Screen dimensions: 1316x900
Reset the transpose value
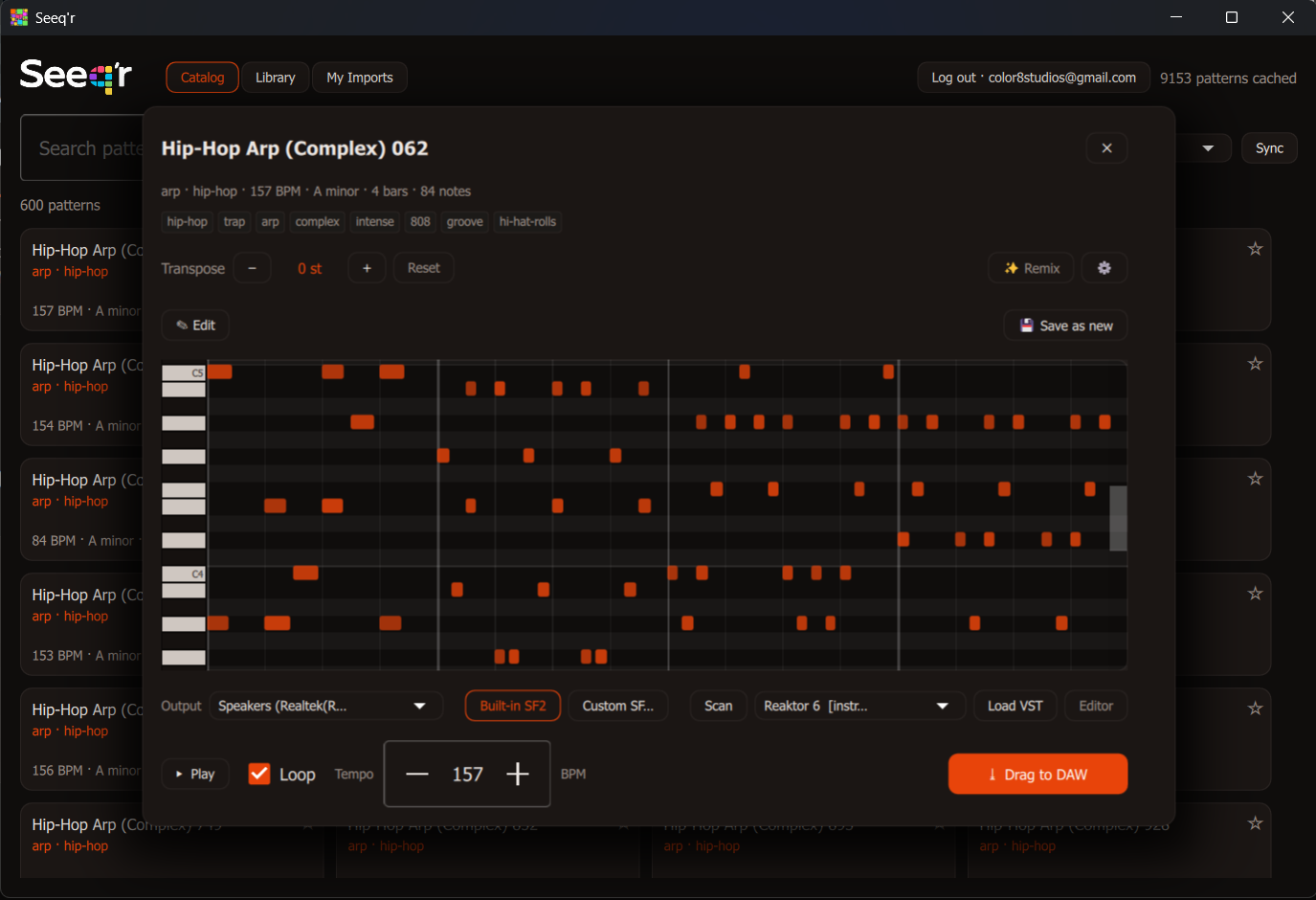pos(423,268)
